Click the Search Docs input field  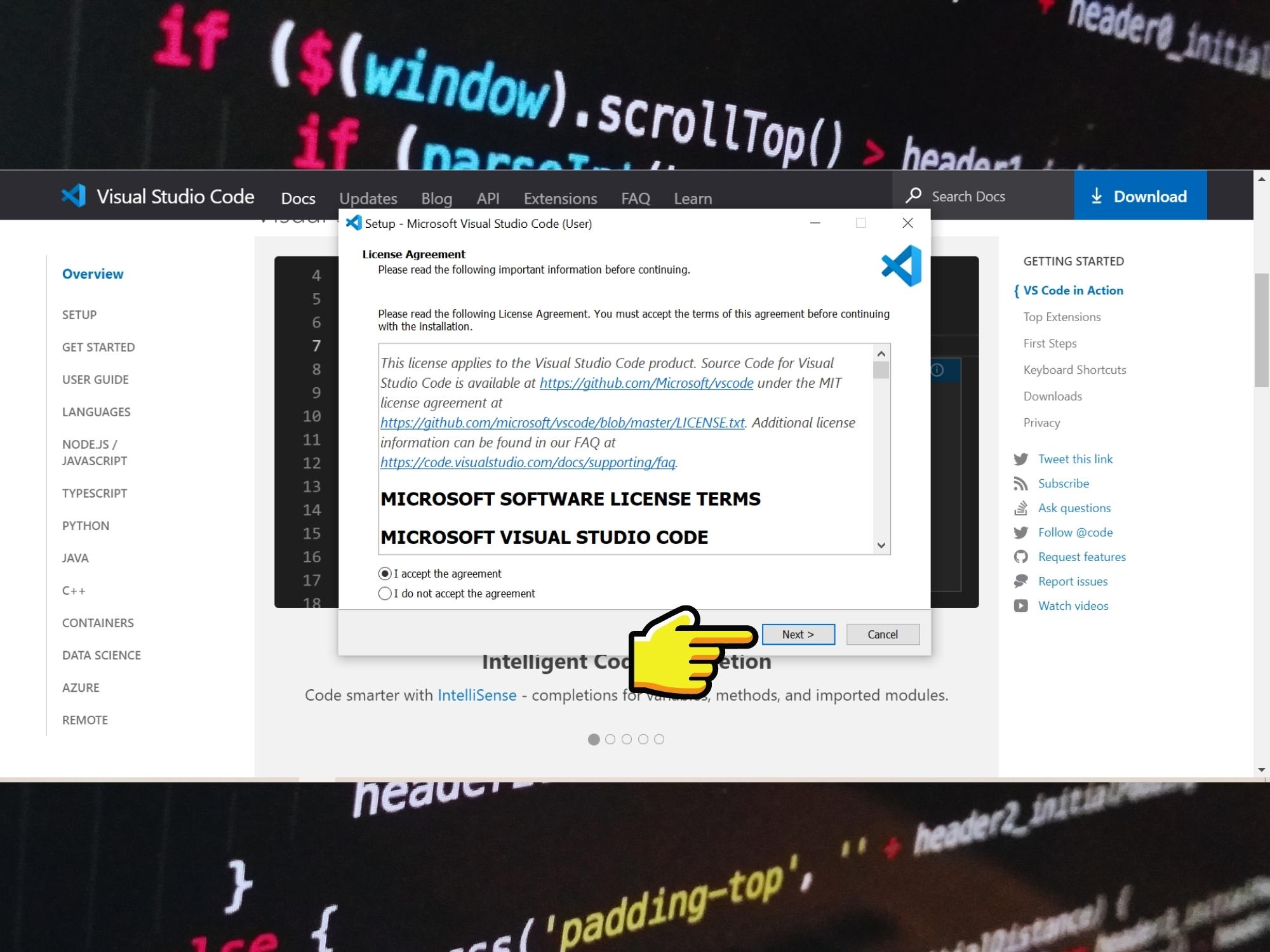[983, 195]
